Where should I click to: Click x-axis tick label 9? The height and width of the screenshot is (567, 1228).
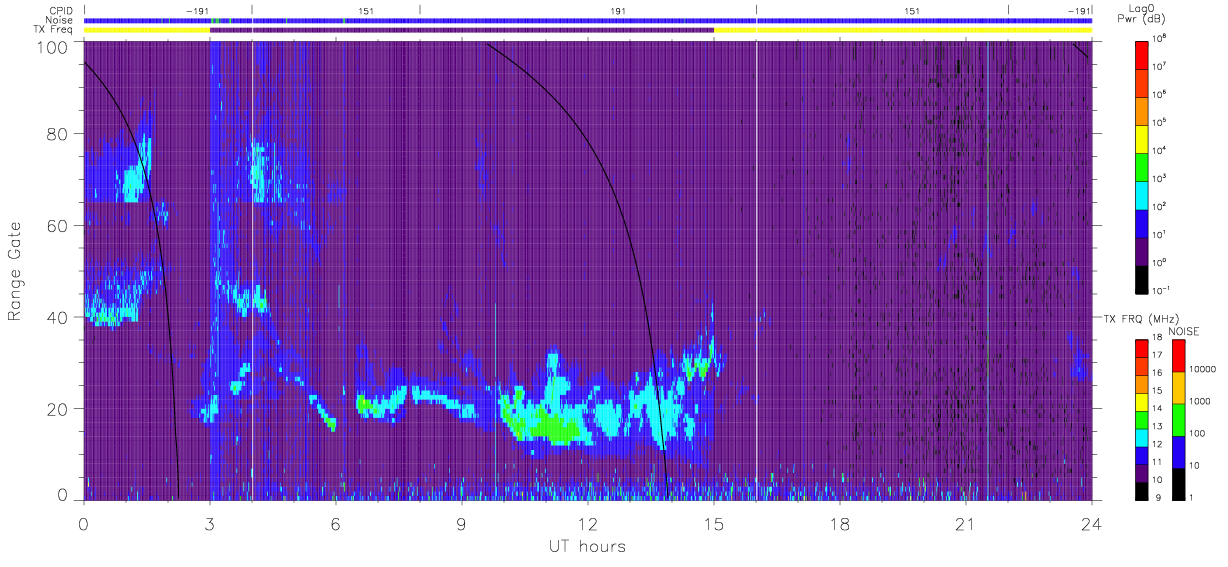click(461, 523)
